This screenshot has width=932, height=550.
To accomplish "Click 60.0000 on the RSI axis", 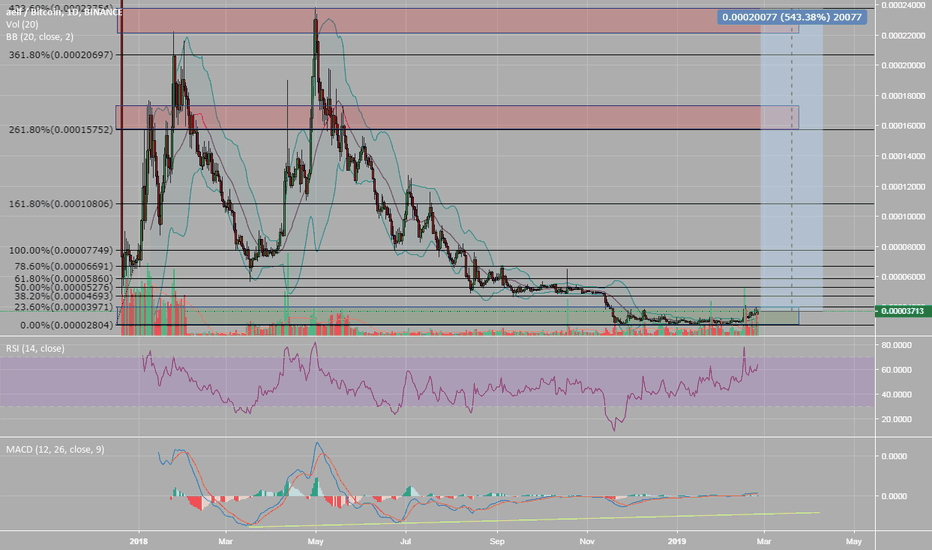I will pos(896,370).
